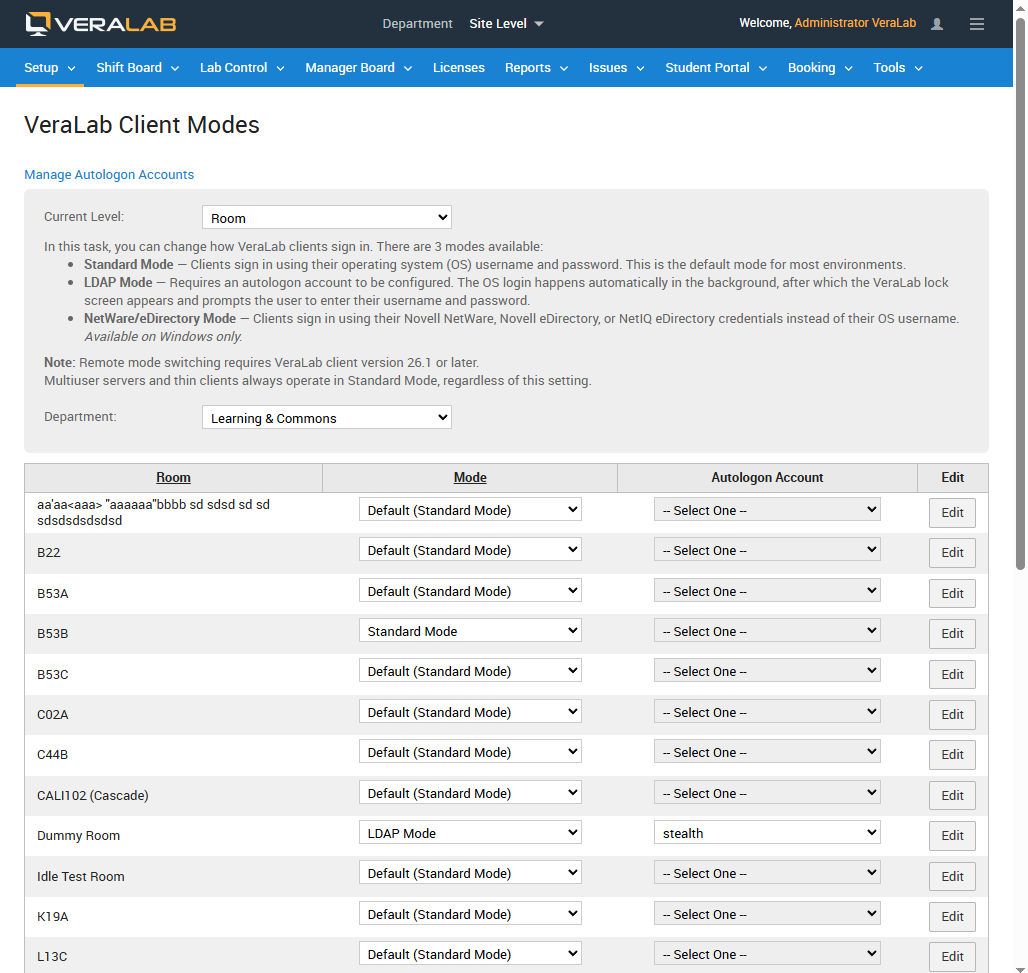Image resolution: width=1028 pixels, height=973 pixels.
Task: Open the Mode dropdown for room C44B
Action: coord(470,752)
